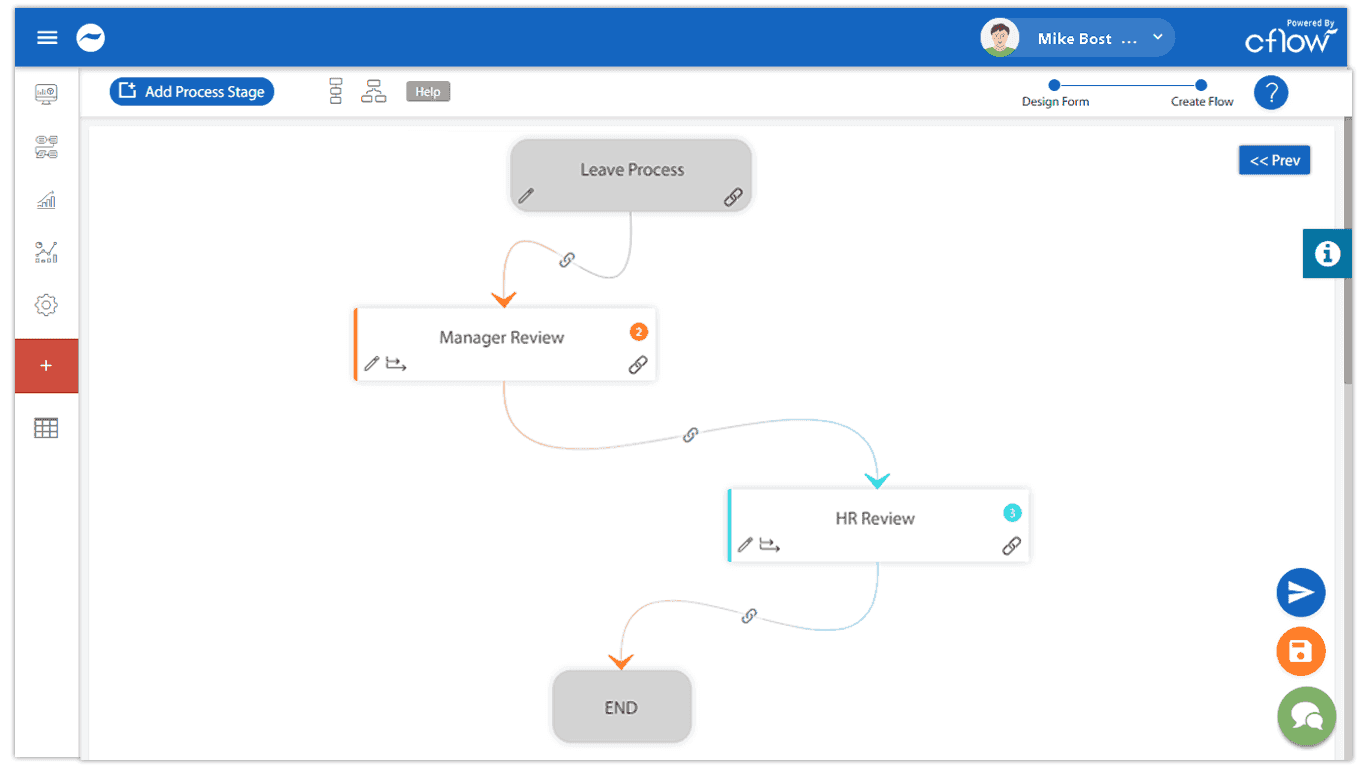This screenshot has width=1366, height=768.
Task: Open the bar chart reports icon in sidebar
Action: pos(46,200)
